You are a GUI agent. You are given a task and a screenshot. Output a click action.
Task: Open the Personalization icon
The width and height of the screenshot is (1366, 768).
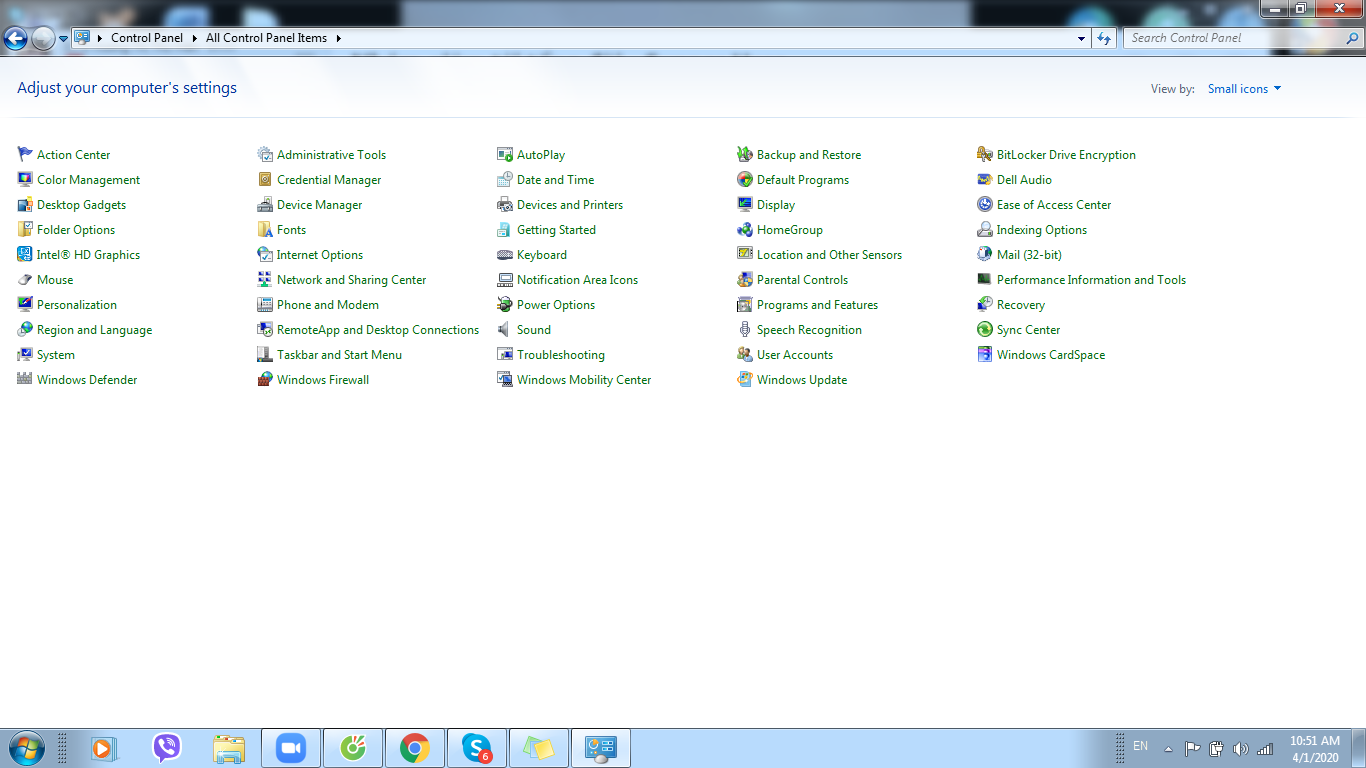coord(25,304)
